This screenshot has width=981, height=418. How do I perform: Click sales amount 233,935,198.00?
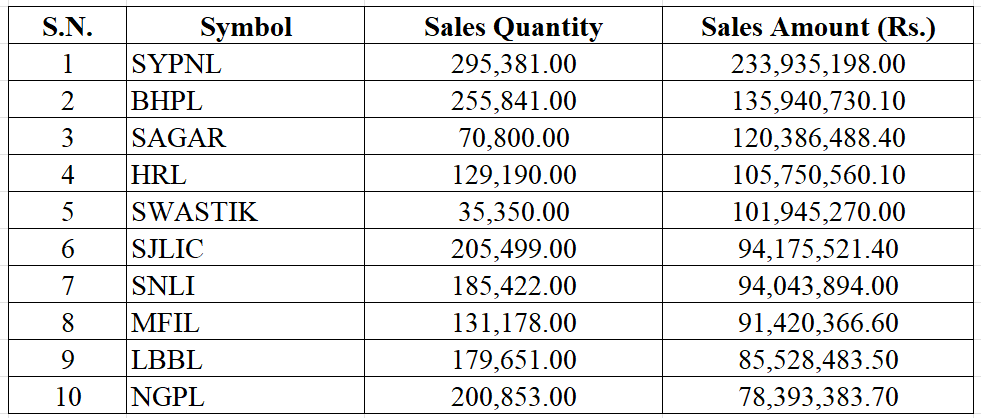tap(817, 65)
